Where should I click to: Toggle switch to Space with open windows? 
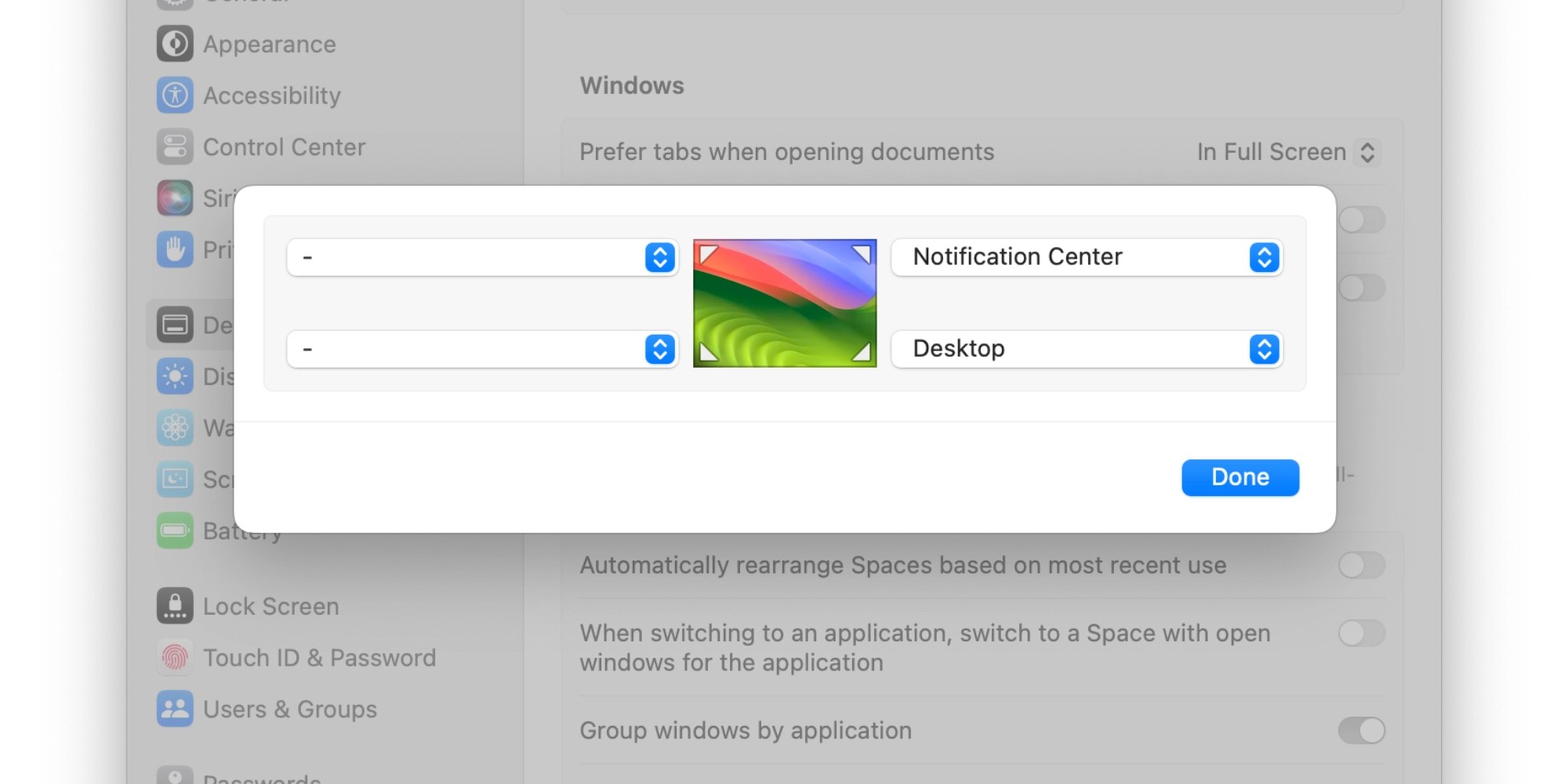tap(1361, 633)
